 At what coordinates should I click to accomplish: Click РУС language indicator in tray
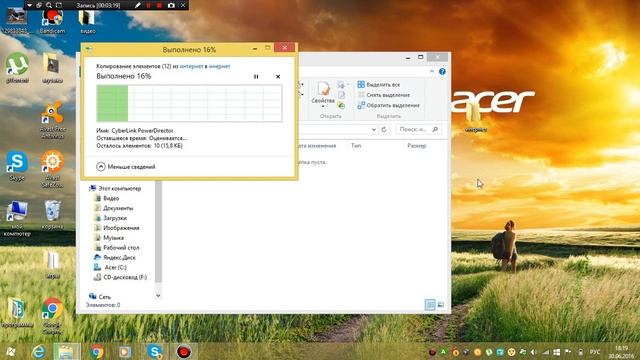(595, 352)
